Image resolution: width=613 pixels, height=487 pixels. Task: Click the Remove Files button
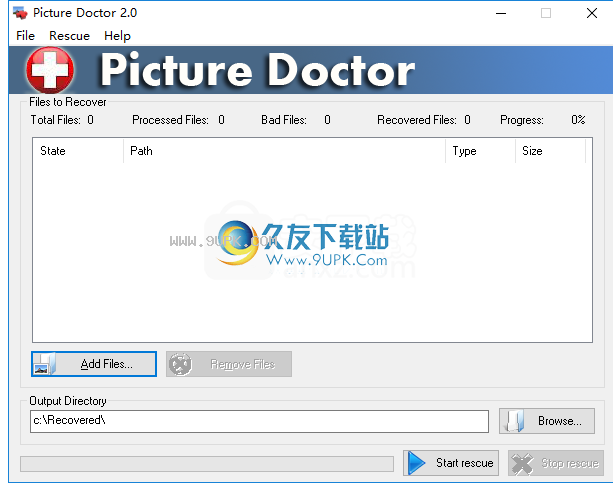coord(229,364)
